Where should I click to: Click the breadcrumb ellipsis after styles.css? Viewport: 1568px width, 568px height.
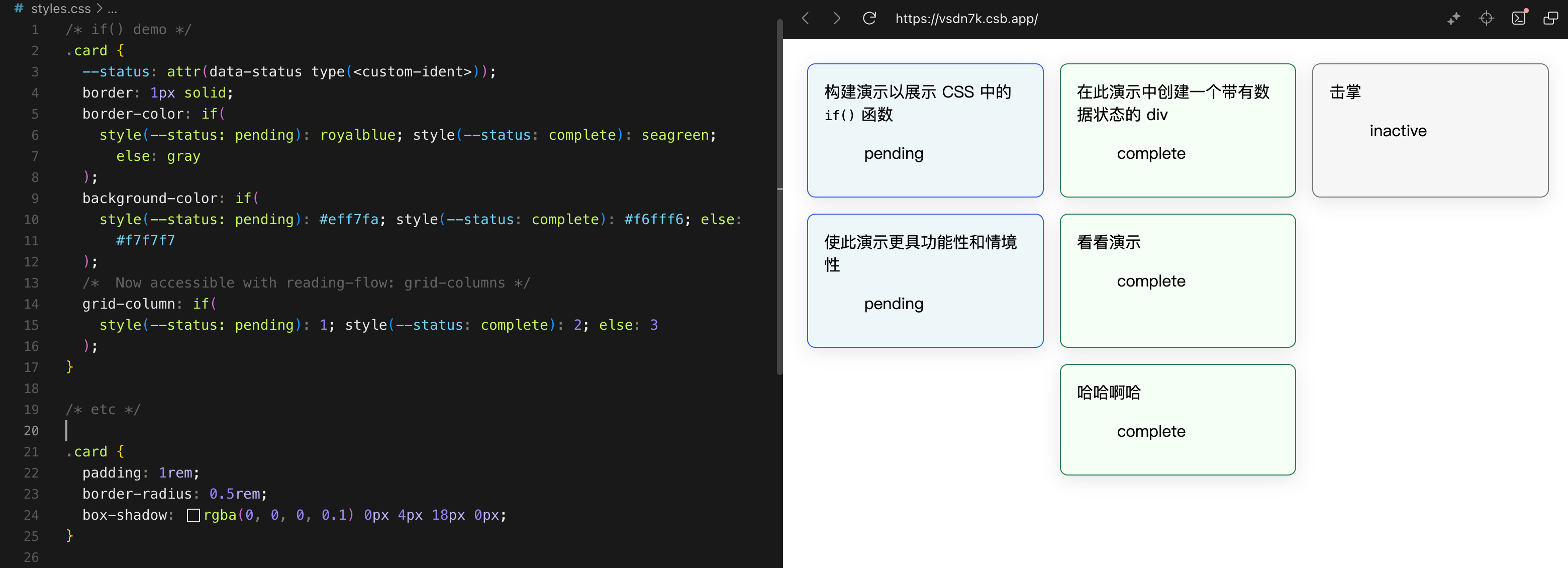112,9
